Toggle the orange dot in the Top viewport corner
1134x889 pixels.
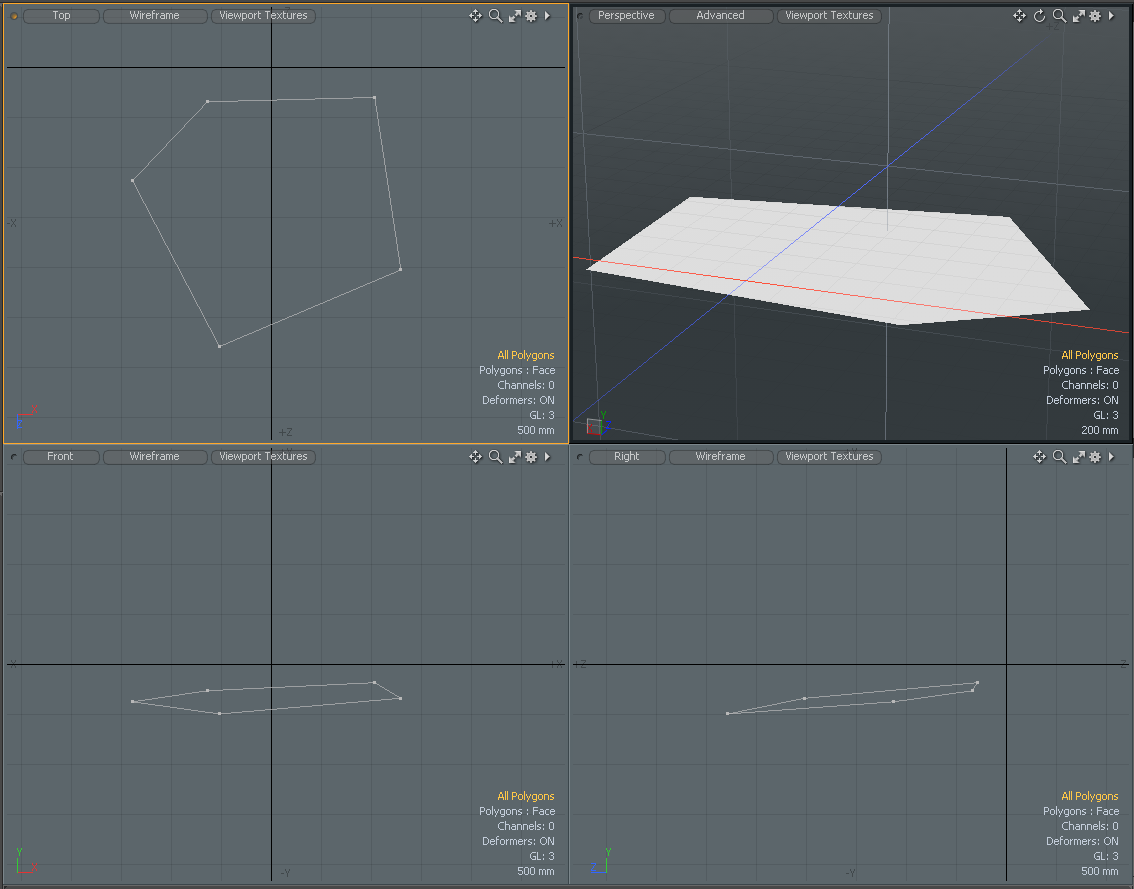(14, 16)
